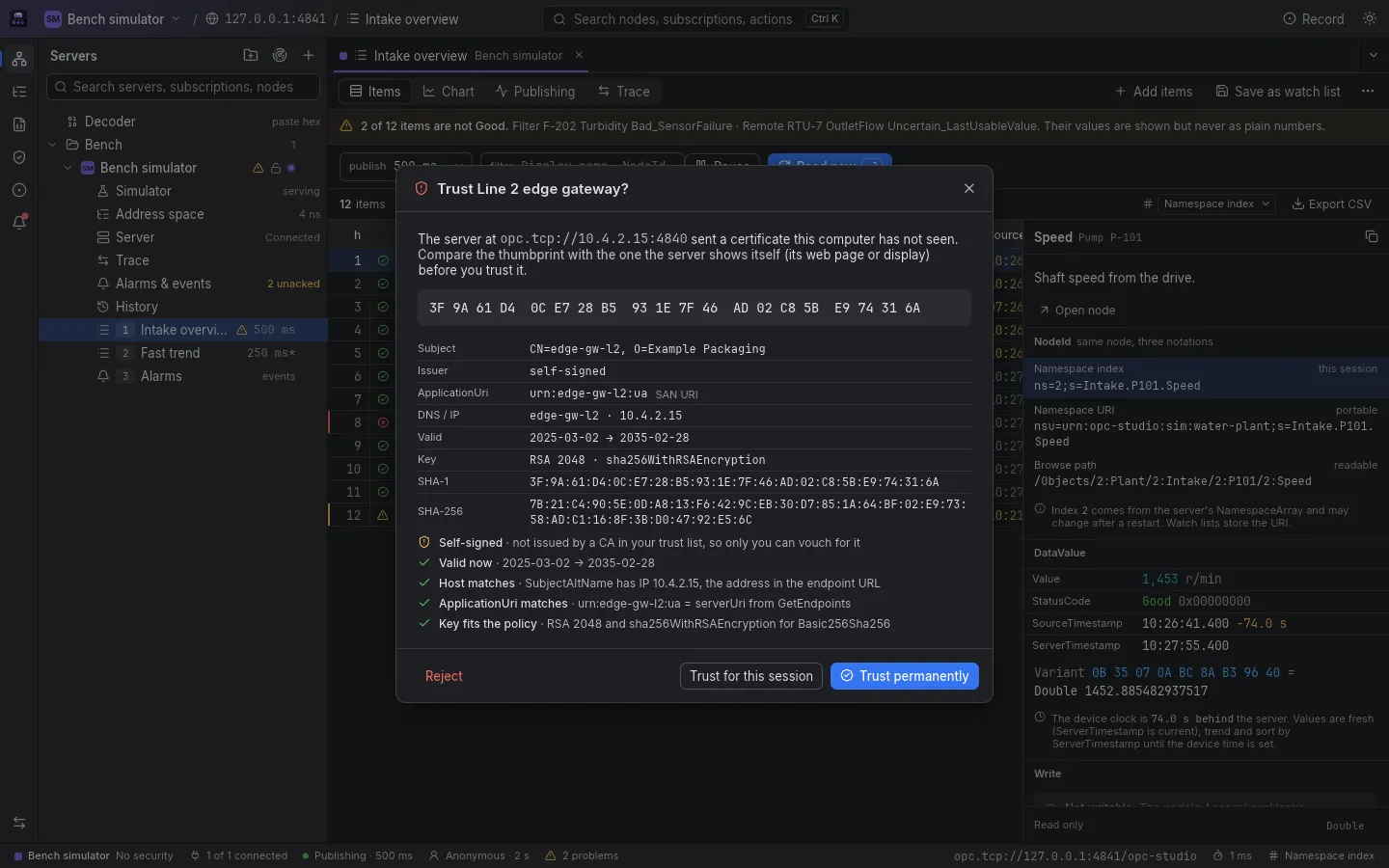Viewport: 1389px width, 868px height.
Task: Click the swap arrows icon at bottom left
Action: click(x=19, y=823)
